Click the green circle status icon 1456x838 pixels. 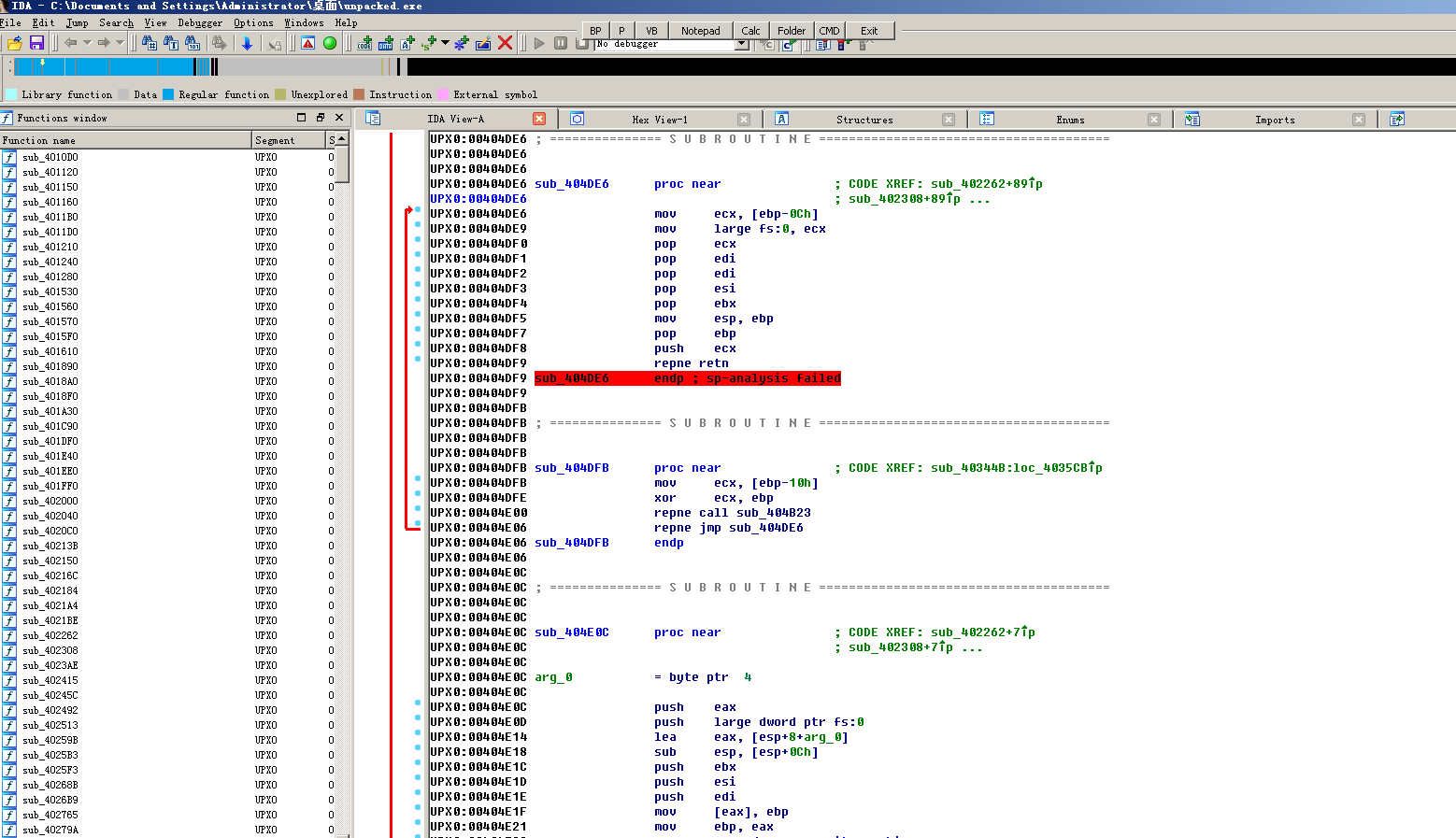330,43
